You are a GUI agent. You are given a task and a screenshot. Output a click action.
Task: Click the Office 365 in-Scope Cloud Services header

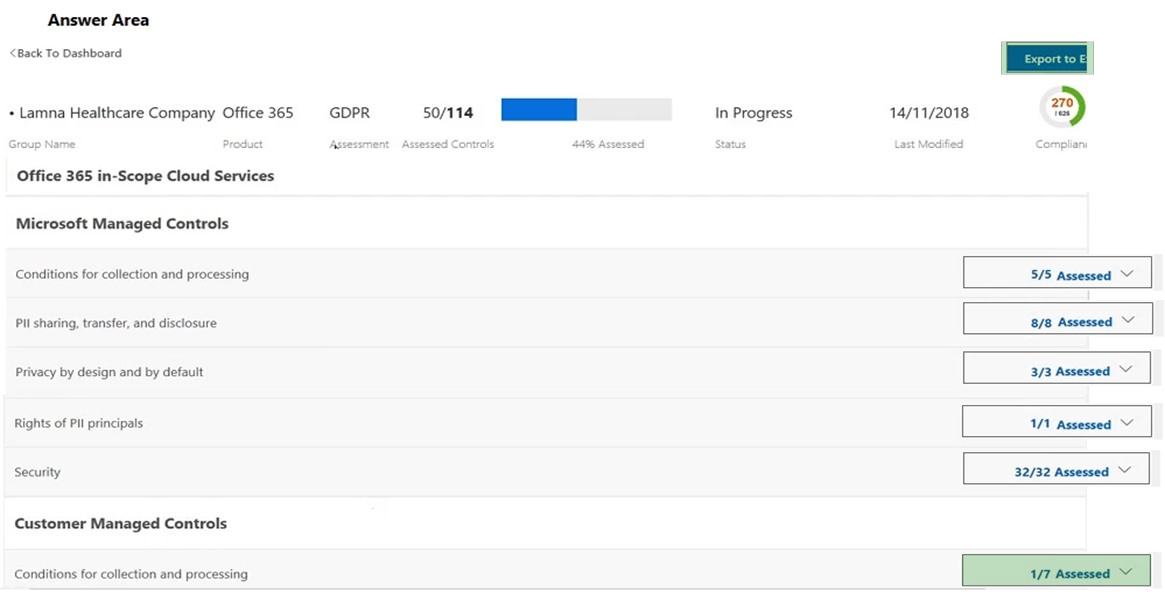click(x=146, y=176)
